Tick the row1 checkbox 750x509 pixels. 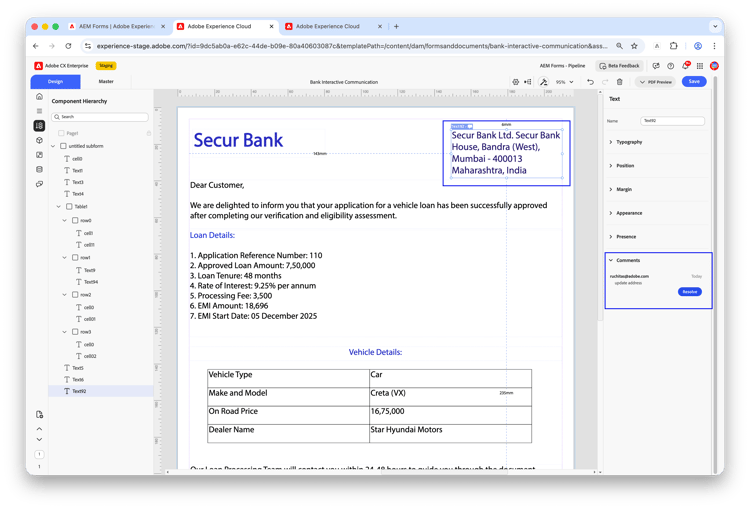tap(75, 257)
